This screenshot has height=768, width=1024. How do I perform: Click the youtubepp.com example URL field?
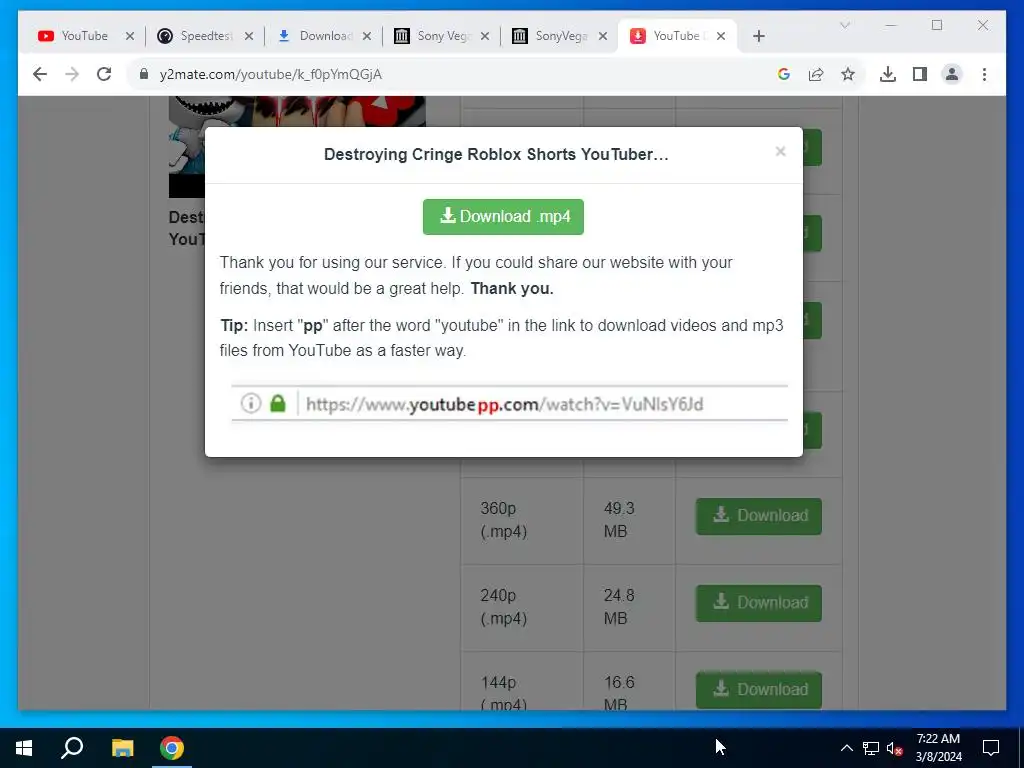click(509, 404)
